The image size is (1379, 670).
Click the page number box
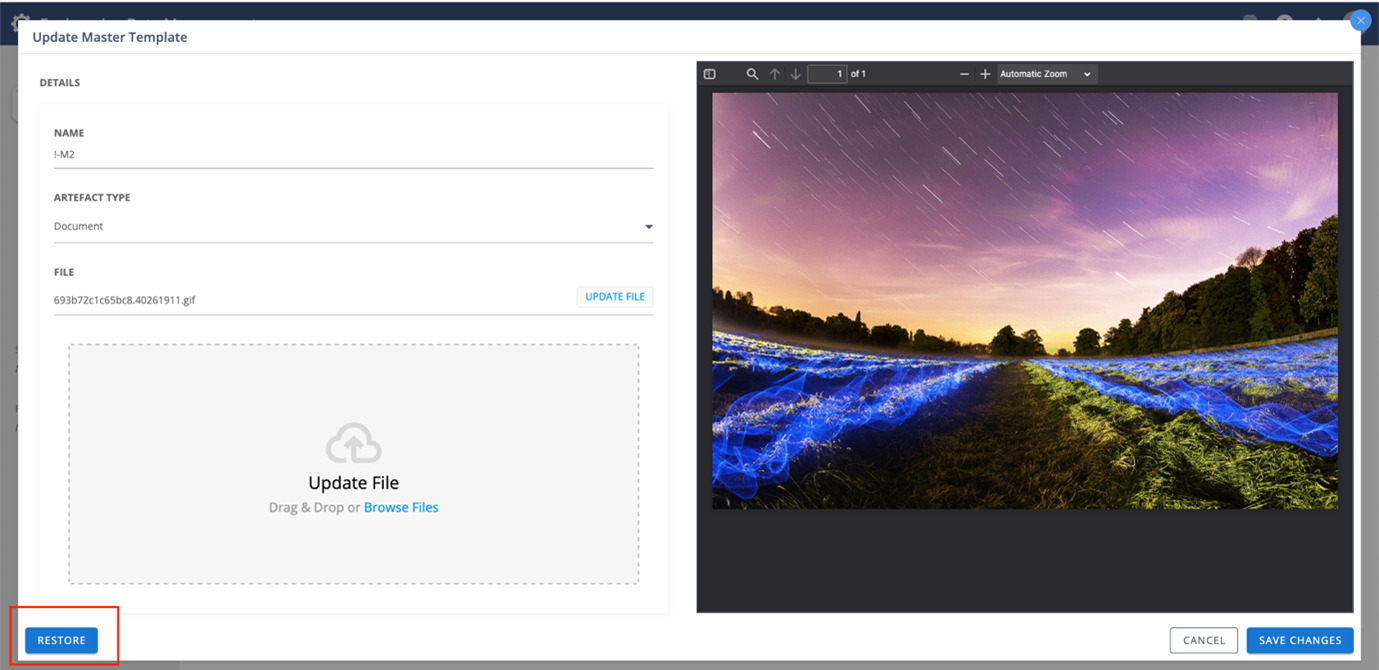pos(827,74)
